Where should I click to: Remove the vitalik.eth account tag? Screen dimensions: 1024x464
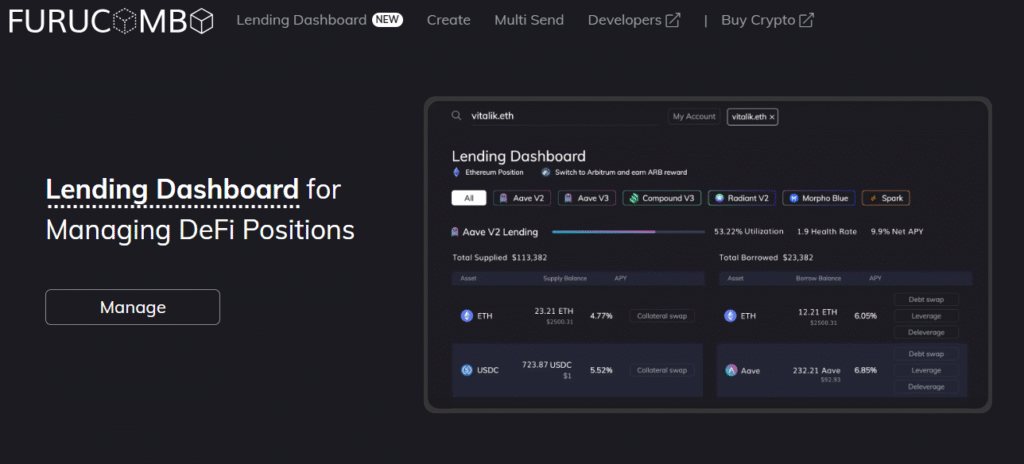coord(772,117)
